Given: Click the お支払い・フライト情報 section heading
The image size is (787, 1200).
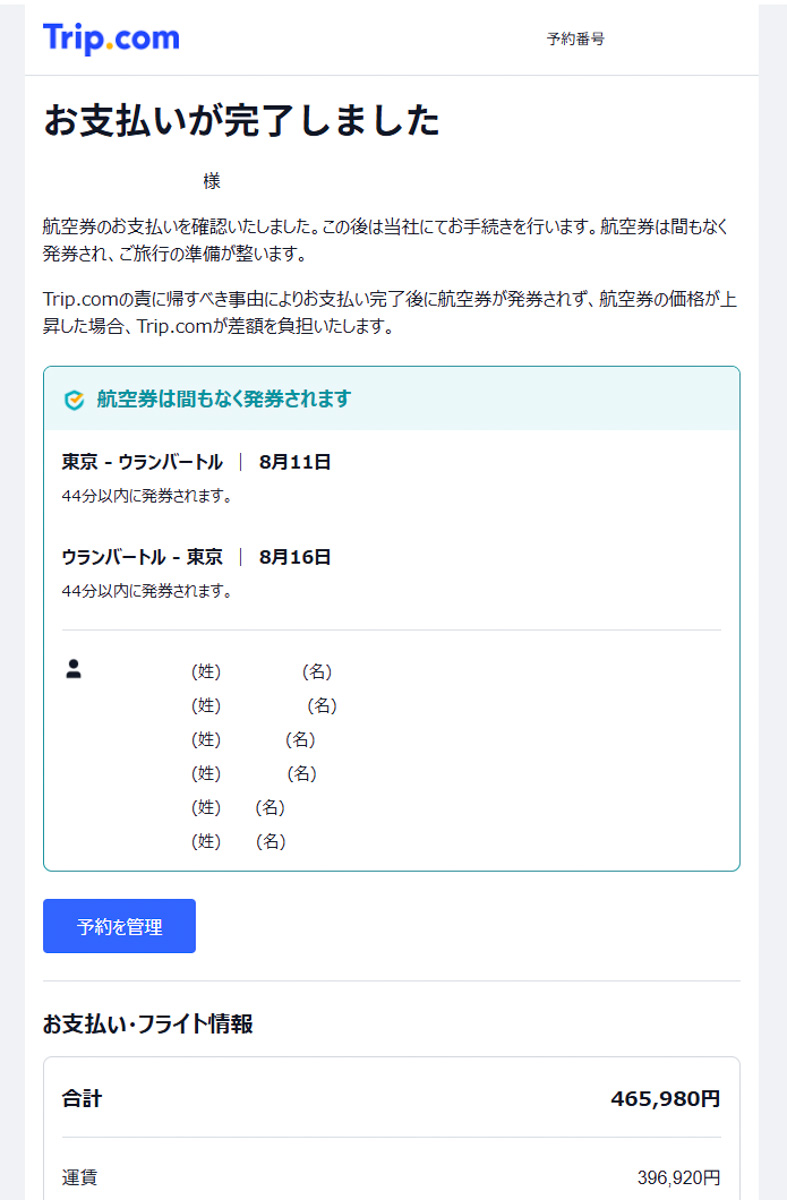Looking at the screenshot, I should point(147,1024).
